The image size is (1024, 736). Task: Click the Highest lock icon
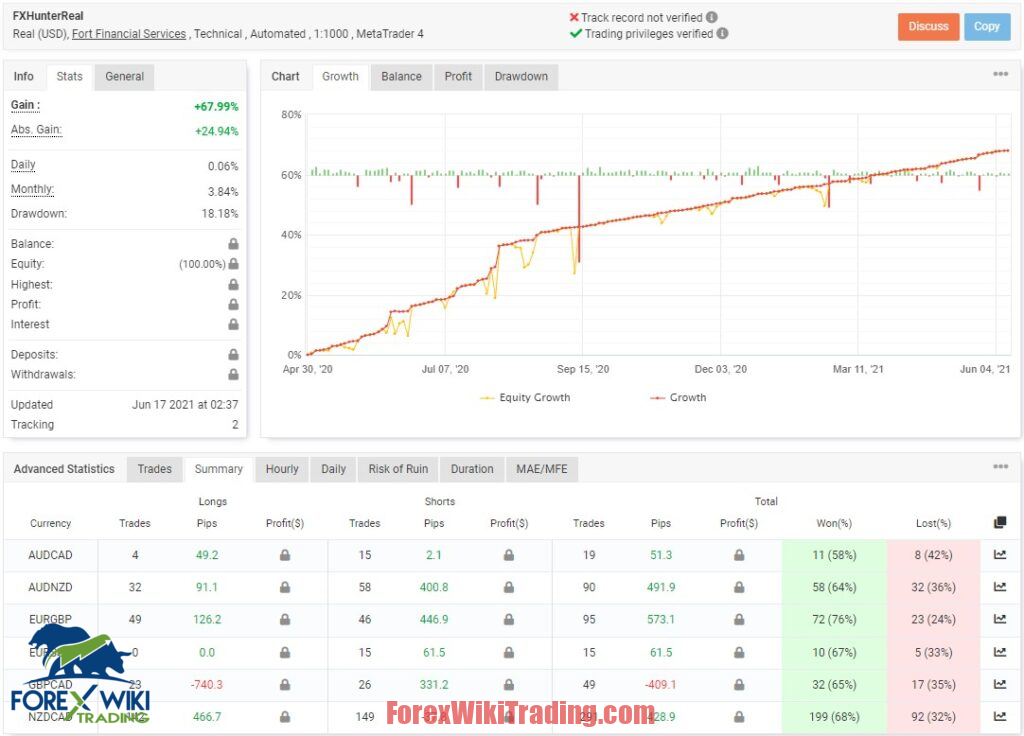click(x=233, y=285)
